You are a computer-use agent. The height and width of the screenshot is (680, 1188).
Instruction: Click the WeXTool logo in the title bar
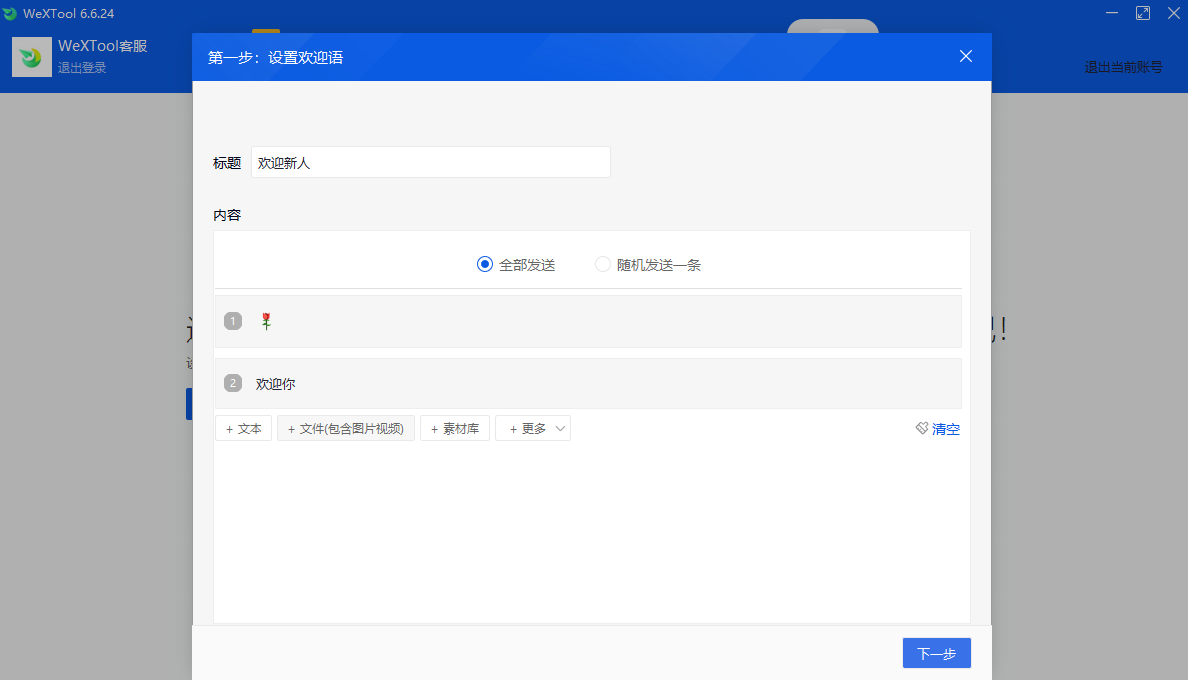click(x=10, y=13)
